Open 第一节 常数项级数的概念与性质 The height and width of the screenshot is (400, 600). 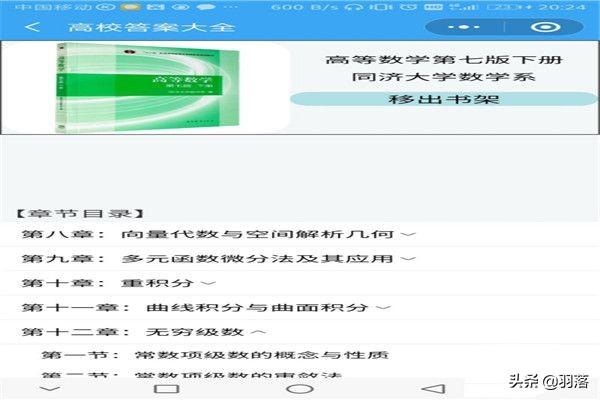[x=215, y=355]
